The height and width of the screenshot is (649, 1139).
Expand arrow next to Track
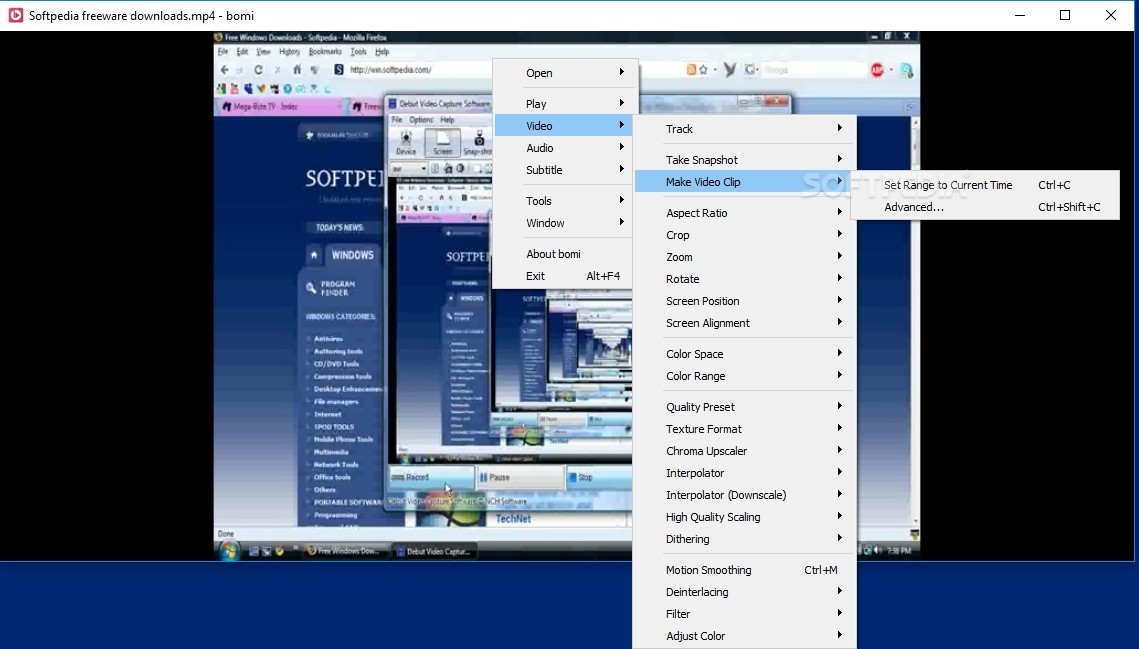click(x=840, y=128)
